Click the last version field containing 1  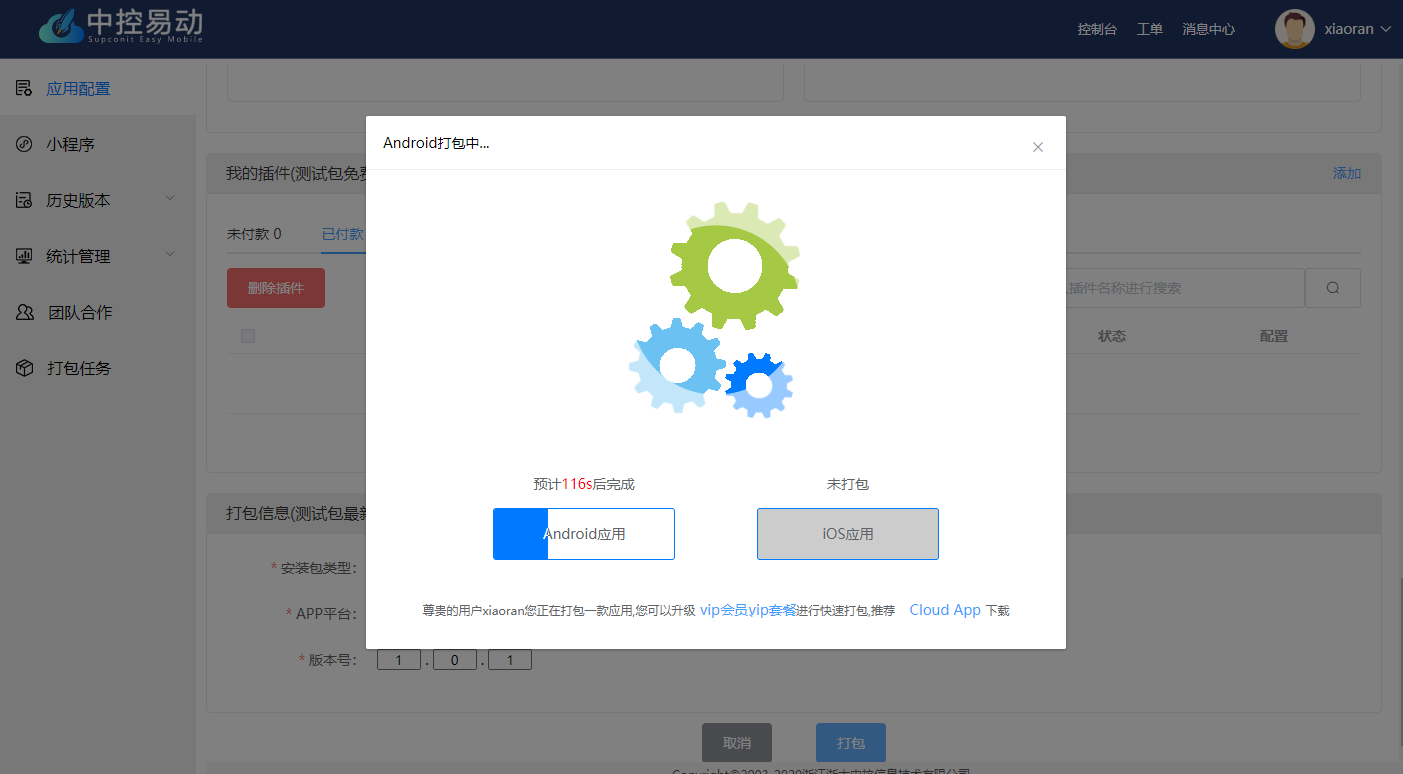[510, 660]
